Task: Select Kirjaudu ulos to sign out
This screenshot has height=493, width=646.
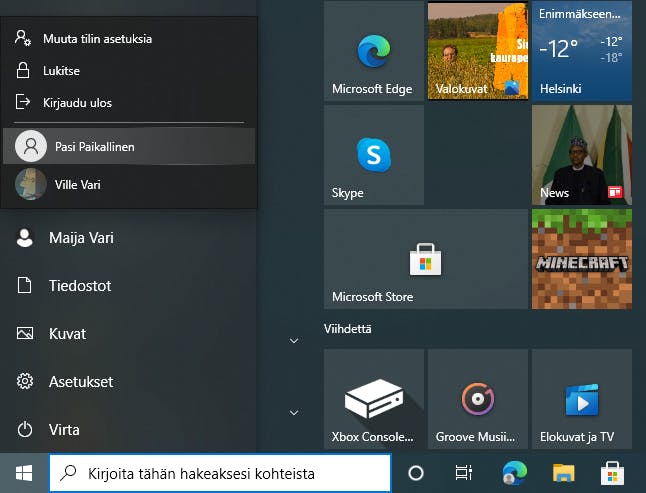Action: [x=77, y=103]
